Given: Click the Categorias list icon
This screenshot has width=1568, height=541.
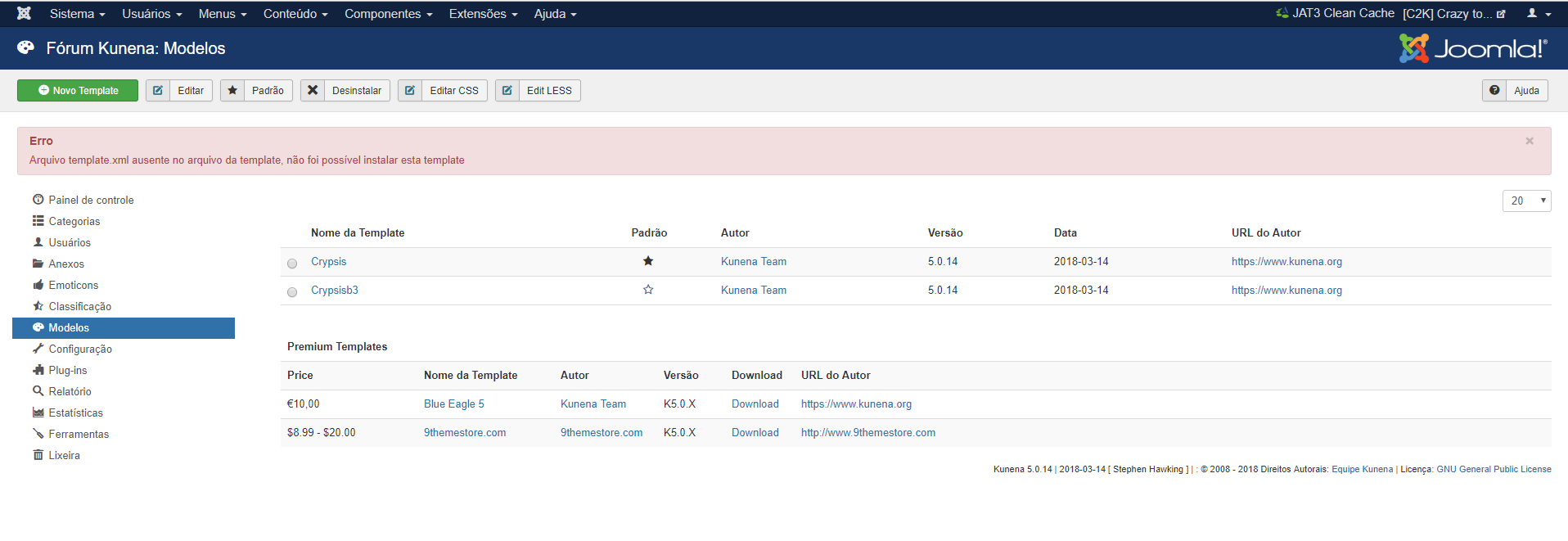Looking at the screenshot, I should pyautogui.click(x=38, y=221).
